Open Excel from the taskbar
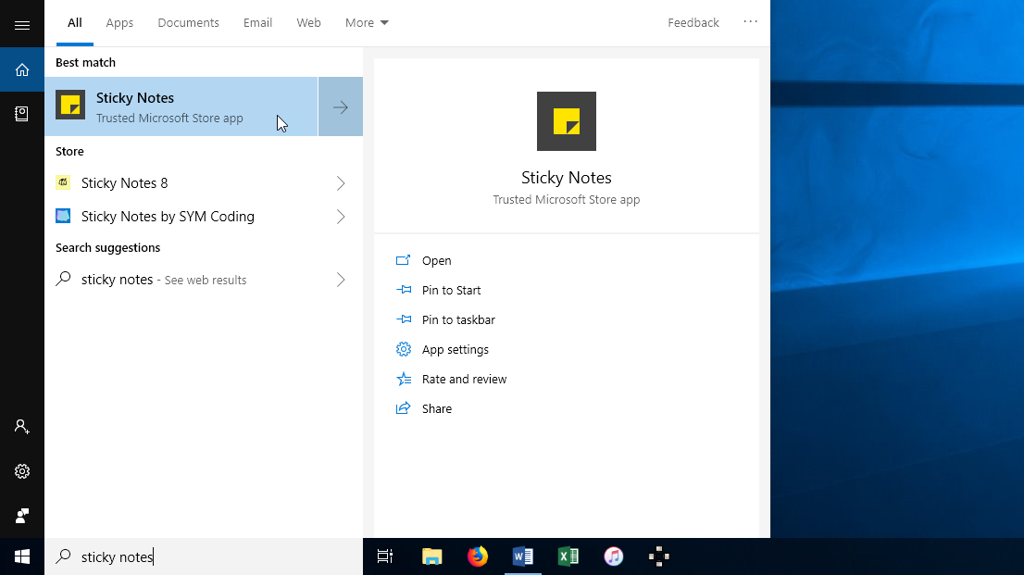 click(568, 557)
